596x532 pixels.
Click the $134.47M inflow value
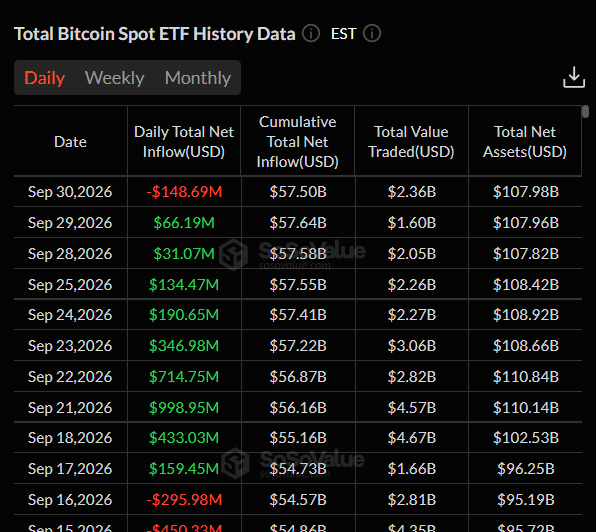coord(184,285)
